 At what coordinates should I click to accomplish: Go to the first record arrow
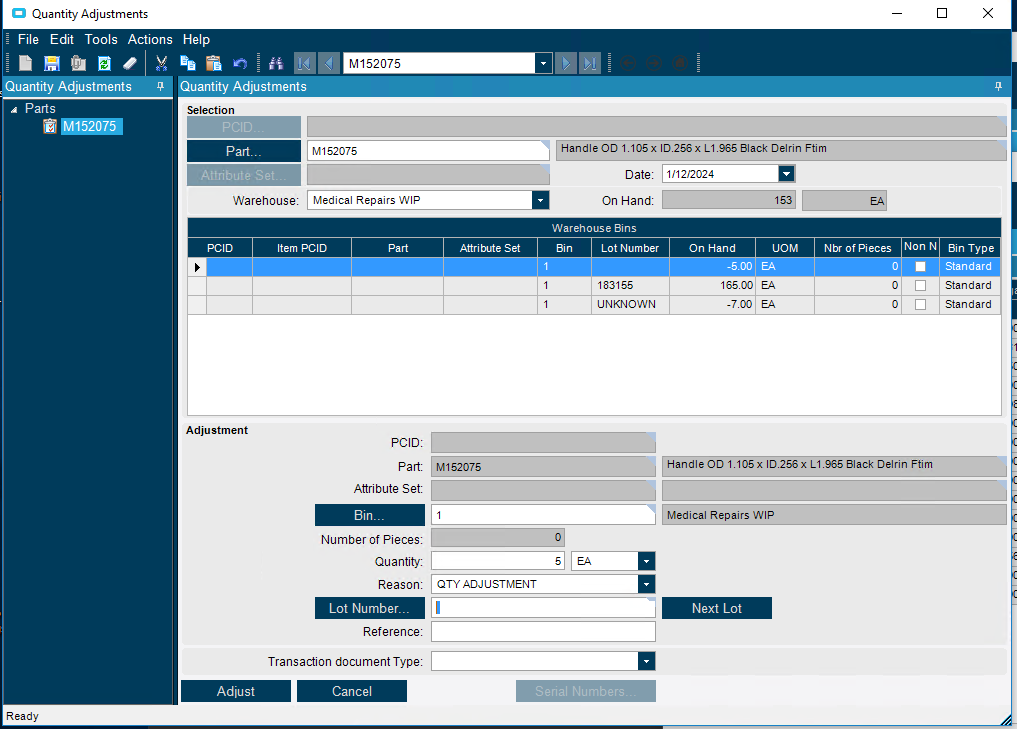pos(304,63)
